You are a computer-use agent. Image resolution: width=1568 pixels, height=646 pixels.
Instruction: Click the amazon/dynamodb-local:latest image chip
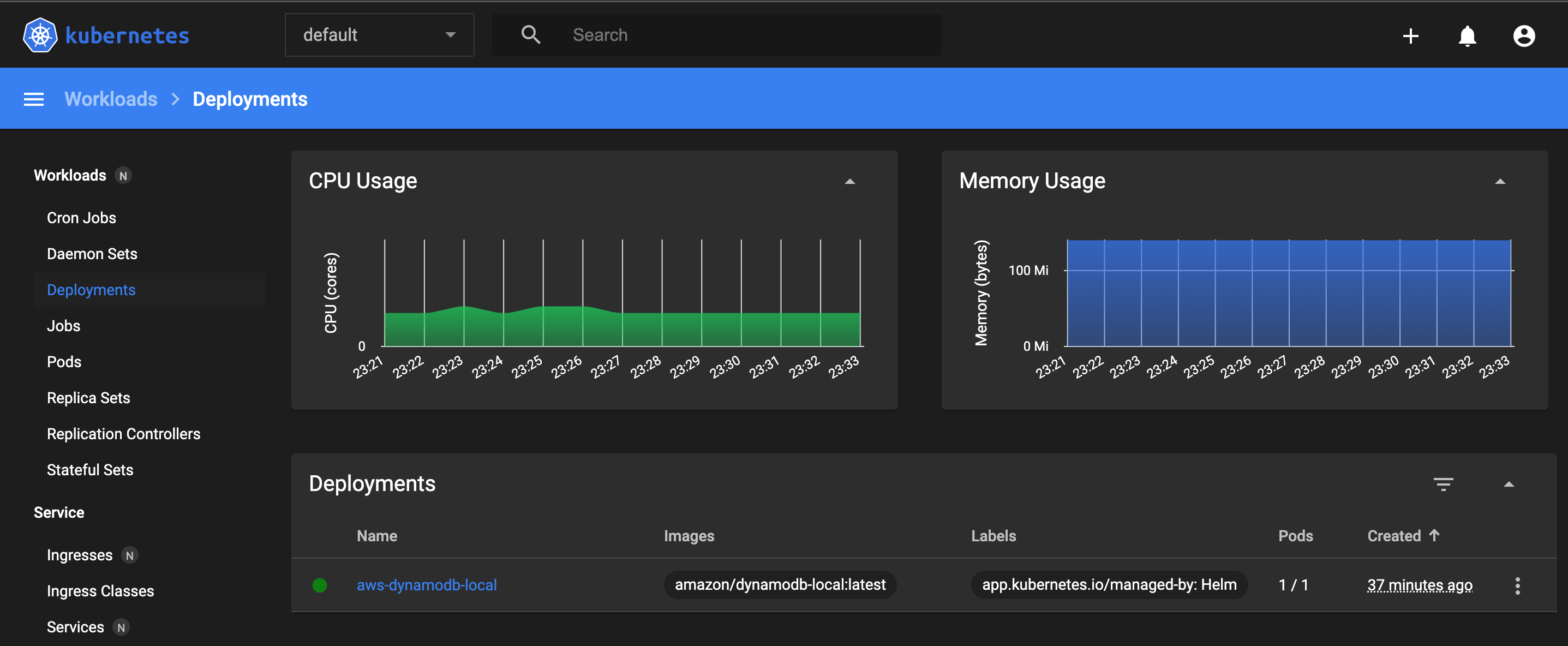tap(780, 585)
